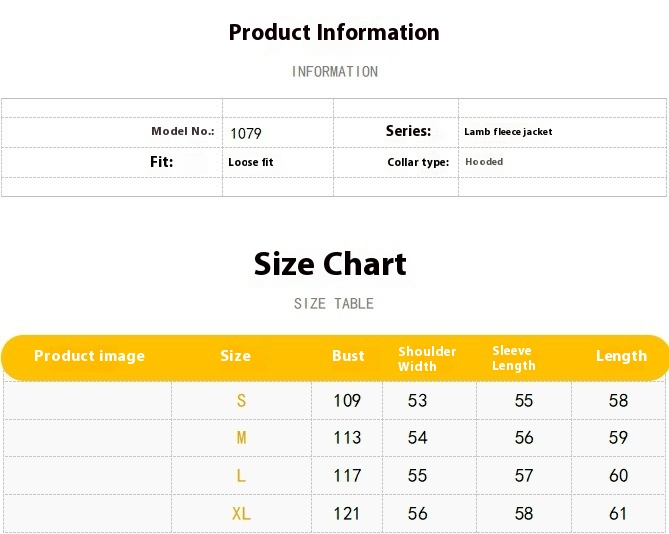Click the Product image column header
Screen dimensions: 669x534
click(90, 356)
